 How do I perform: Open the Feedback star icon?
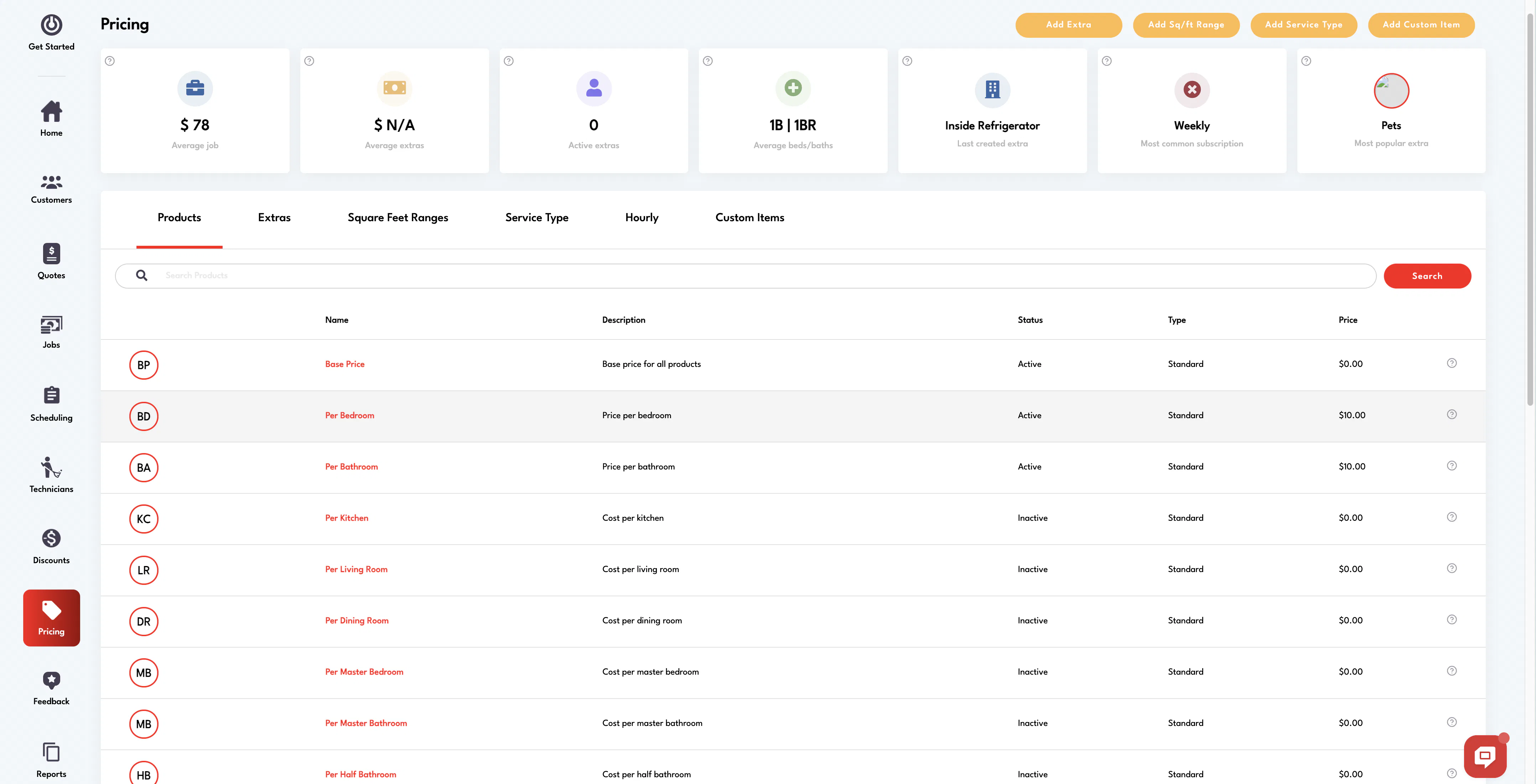pyautogui.click(x=51, y=680)
